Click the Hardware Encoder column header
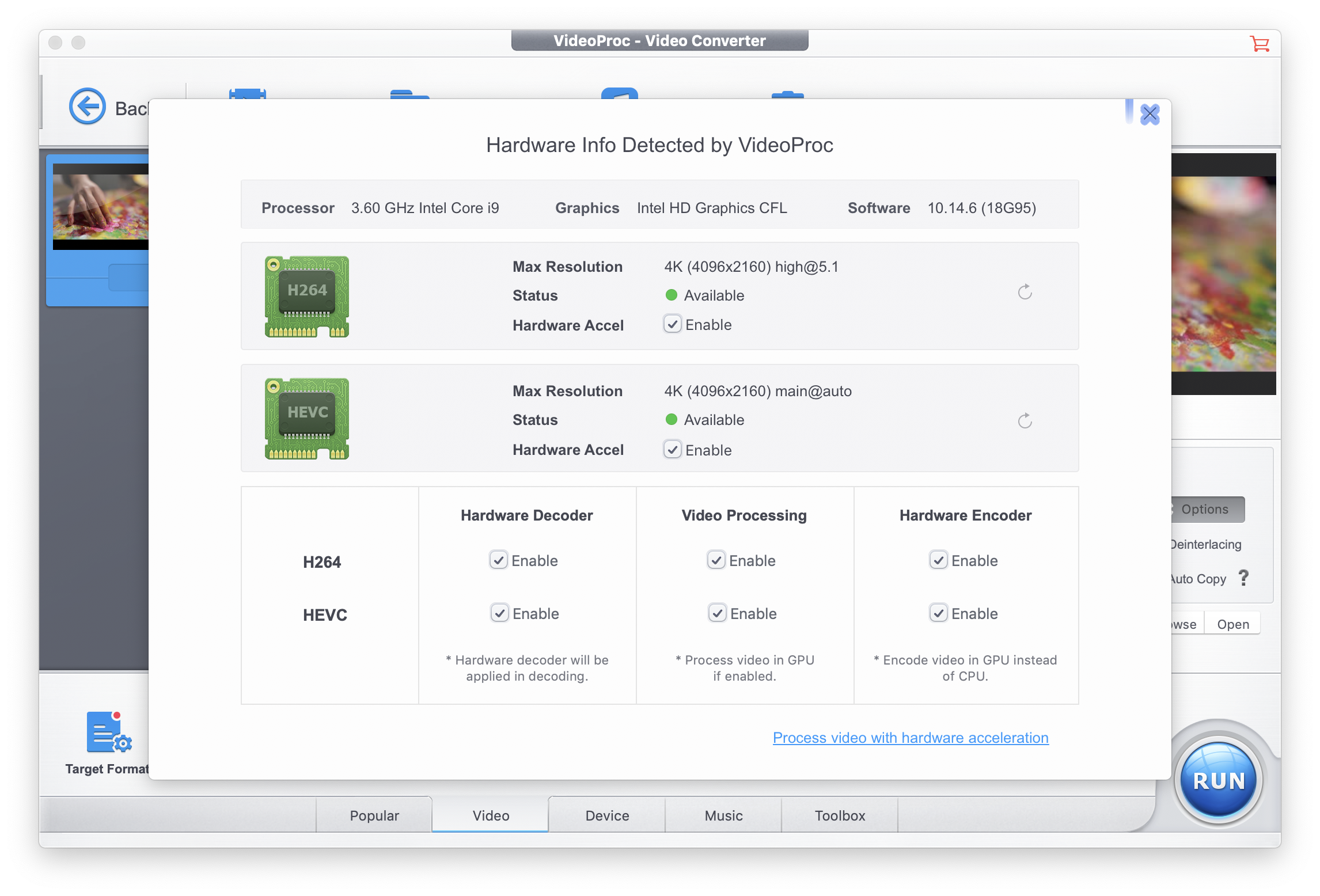Screen dimensions: 1320x896 pyautogui.click(x=966, y=515)
